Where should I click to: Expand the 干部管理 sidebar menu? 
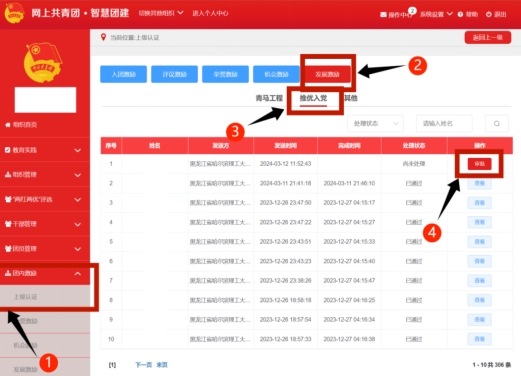[x=45, y=224]
